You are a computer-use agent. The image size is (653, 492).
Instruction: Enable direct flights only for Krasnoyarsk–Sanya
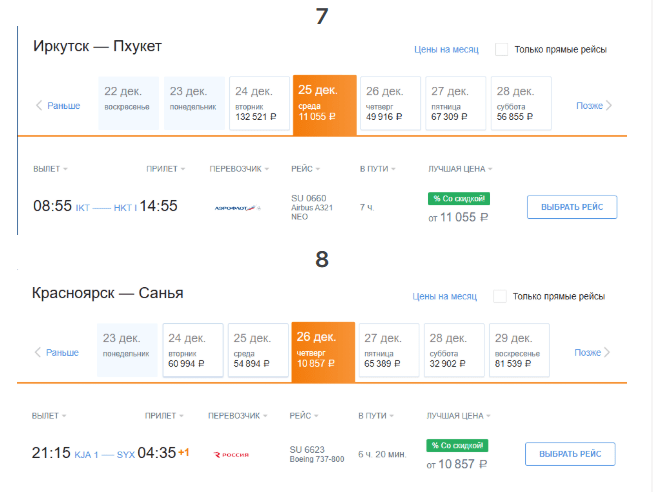pos(500,296)
